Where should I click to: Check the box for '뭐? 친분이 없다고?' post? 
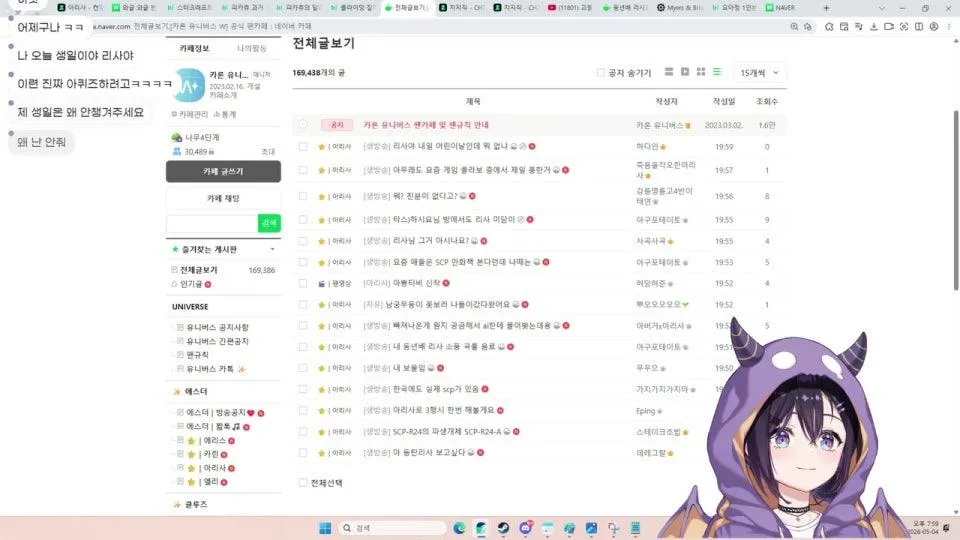pos(303,196)
